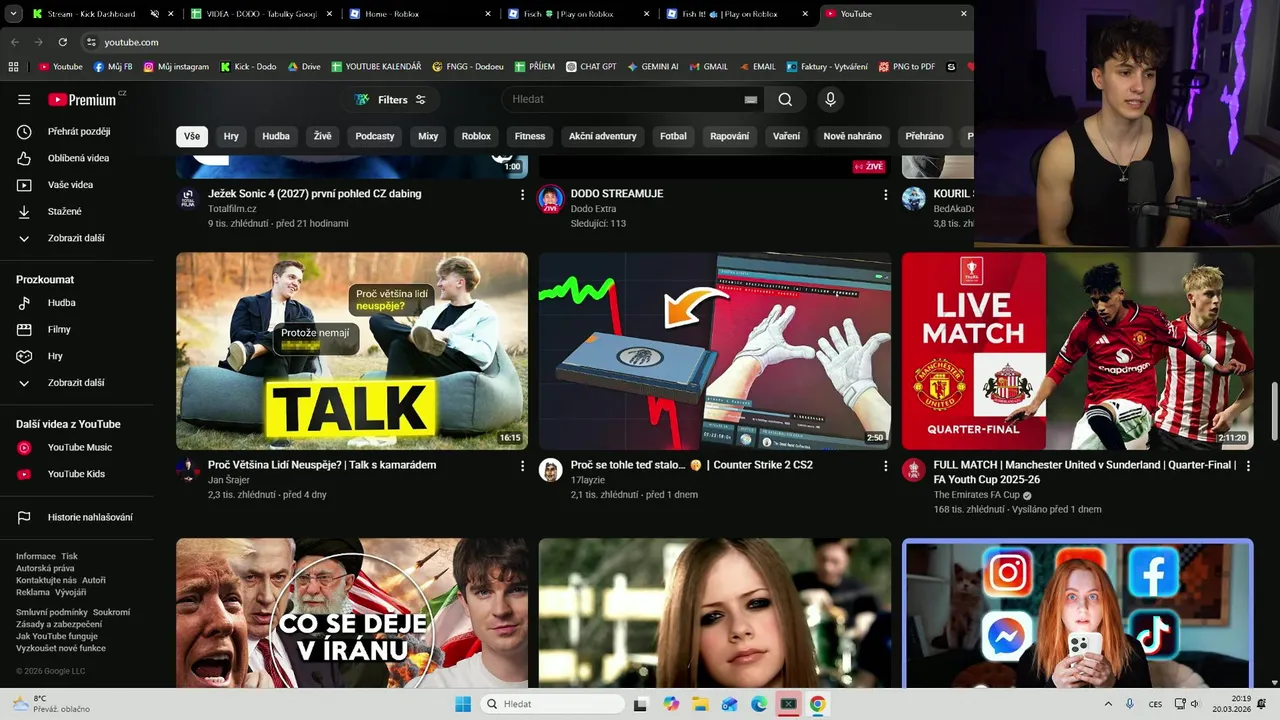Expand Zobrazit další under Stažené
Screen dimensions: 1280x720
tap(77, 238)
